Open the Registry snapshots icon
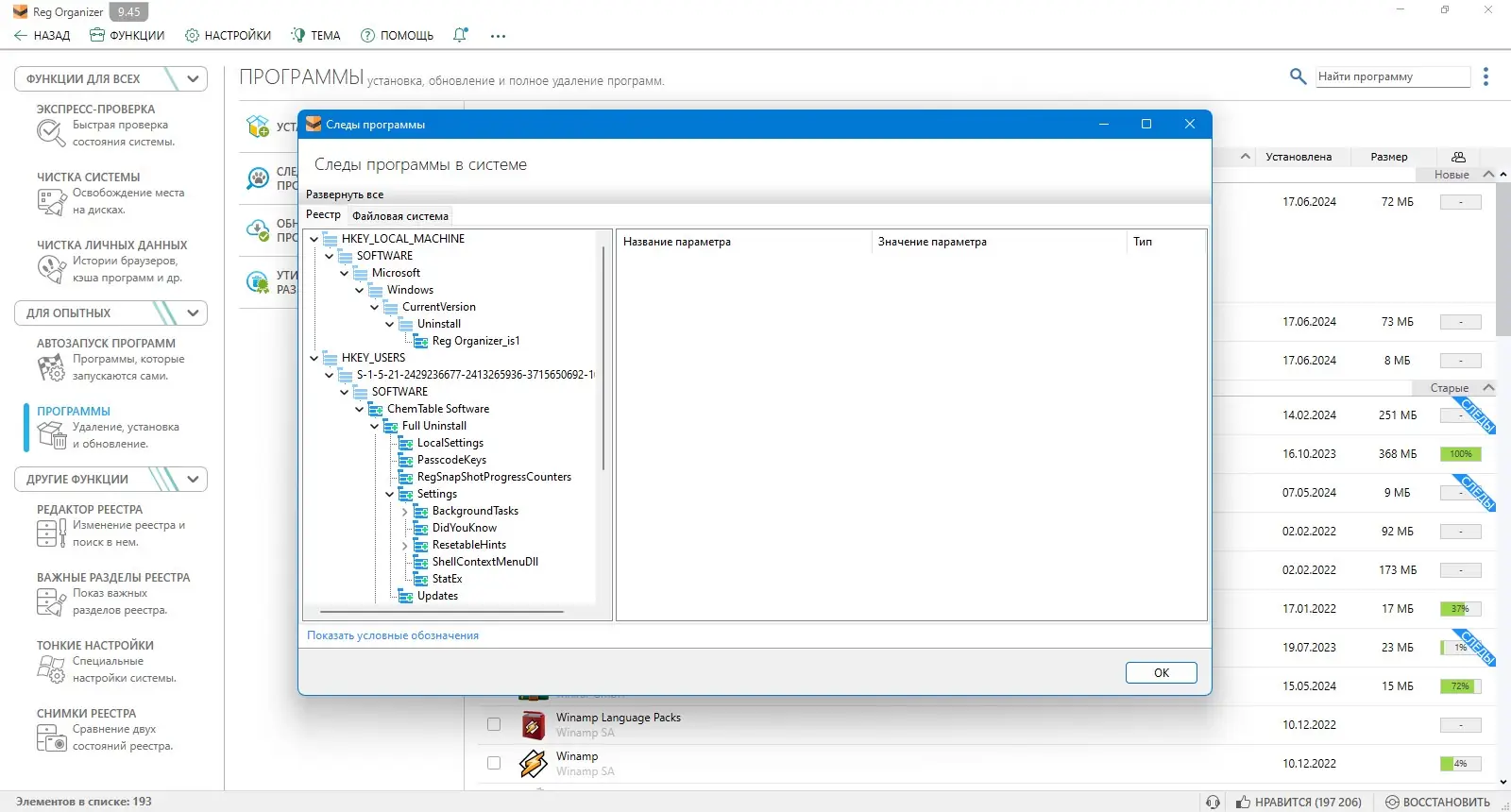1511x812 pixels. tap(50, 737)
